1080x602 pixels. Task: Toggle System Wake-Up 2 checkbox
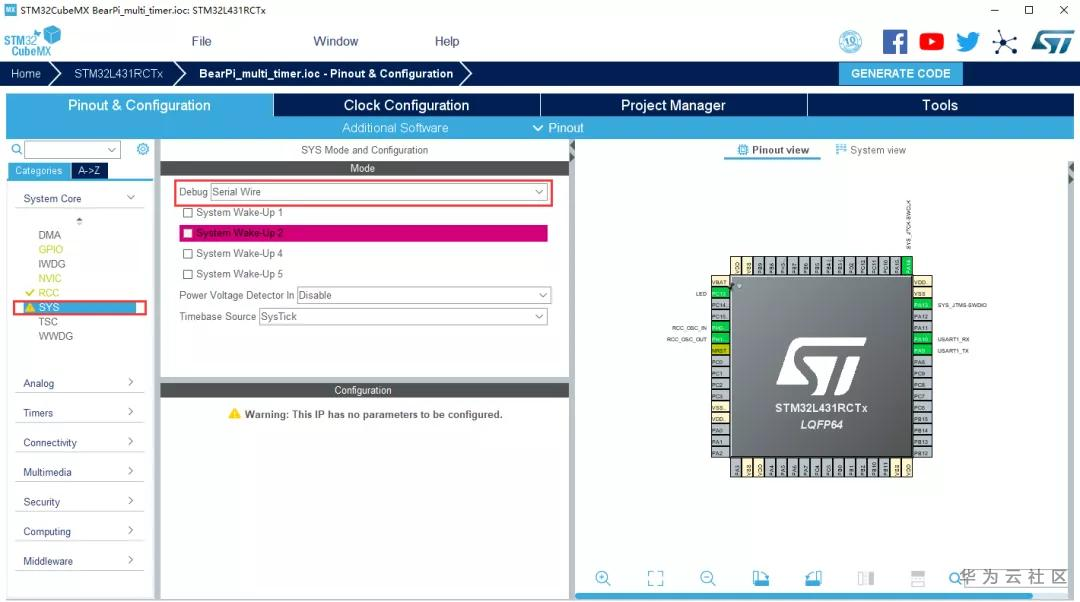187,233
